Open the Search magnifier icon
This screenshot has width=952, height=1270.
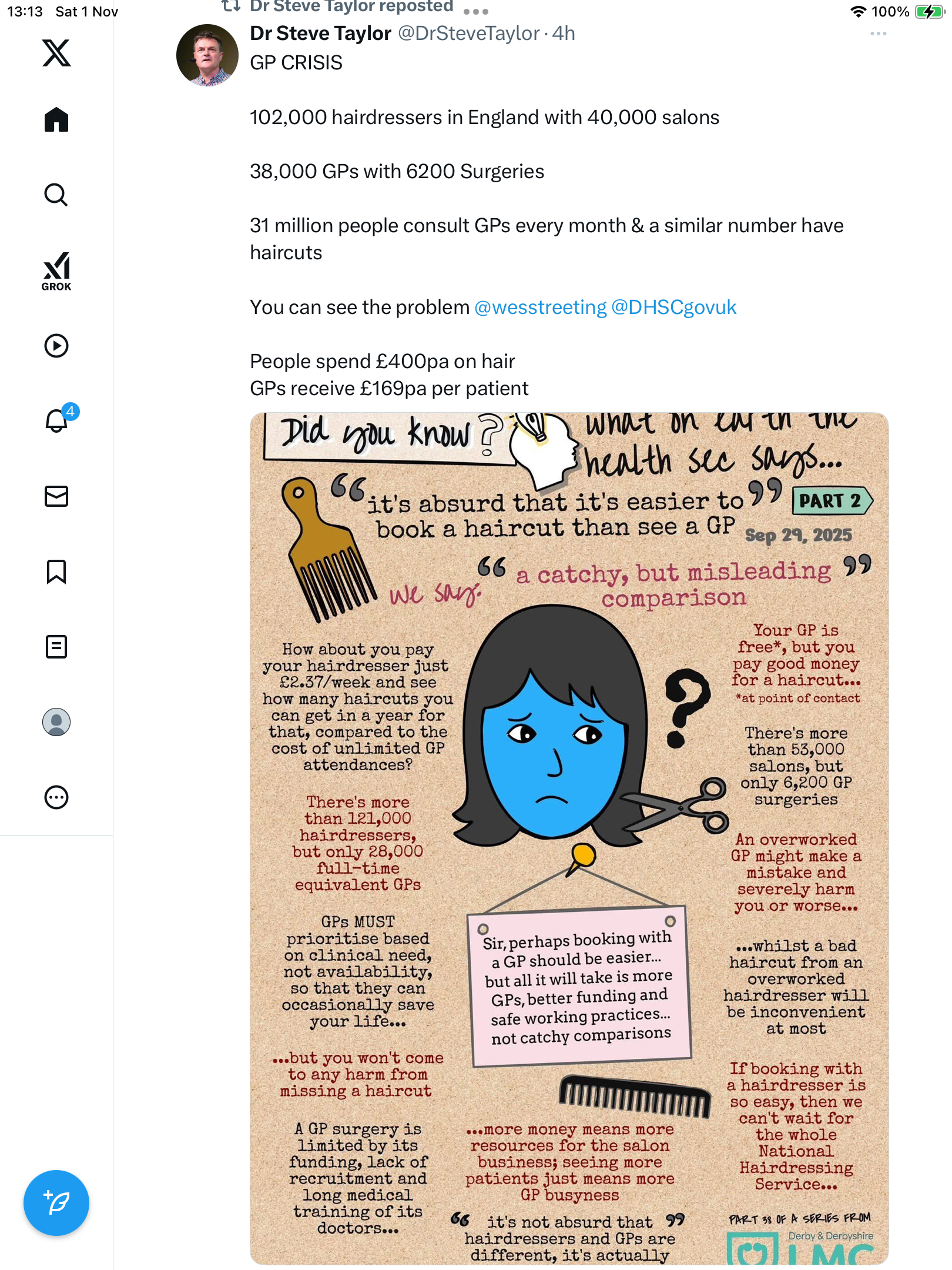[x=56, y=195]
